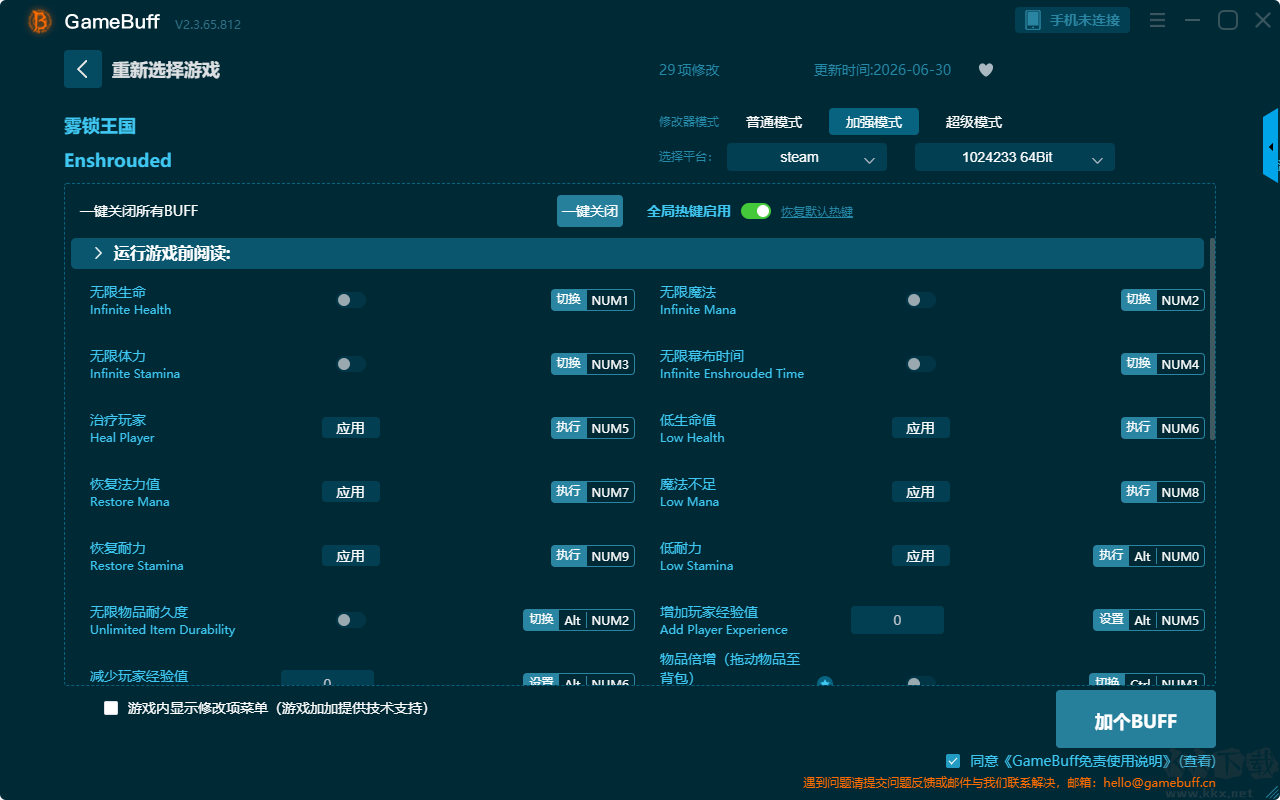Click the info icon beside 物品倍增
Image resolution: width=1280 pixels, height=800 pixels.
825,683
